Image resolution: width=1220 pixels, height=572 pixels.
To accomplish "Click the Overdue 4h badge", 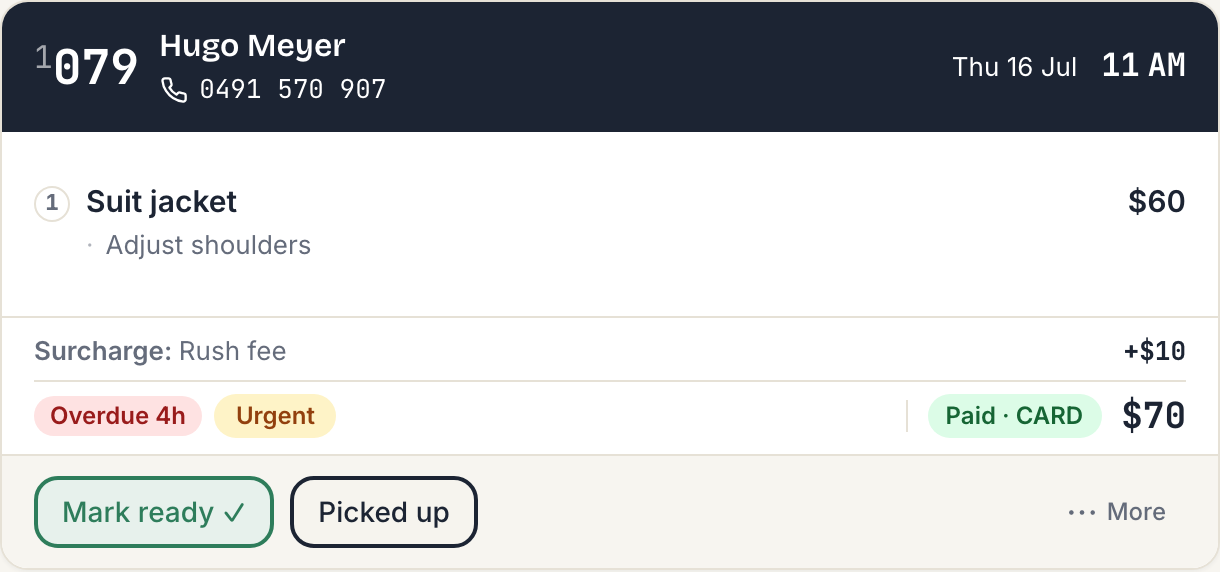I will tap(118, 416).
